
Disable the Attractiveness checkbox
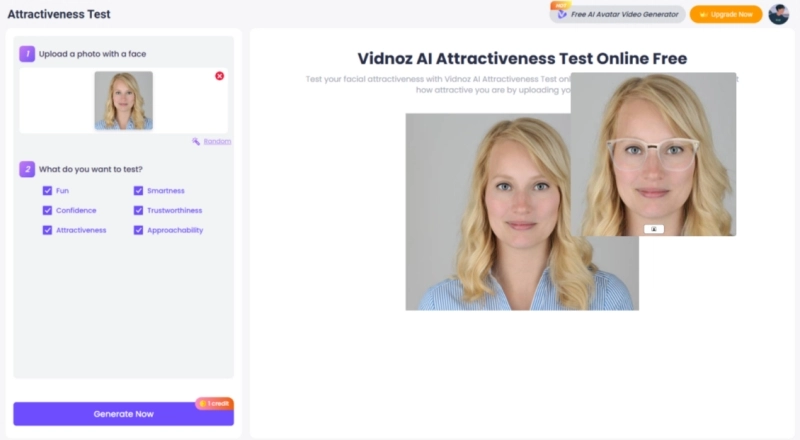[47, 230]
